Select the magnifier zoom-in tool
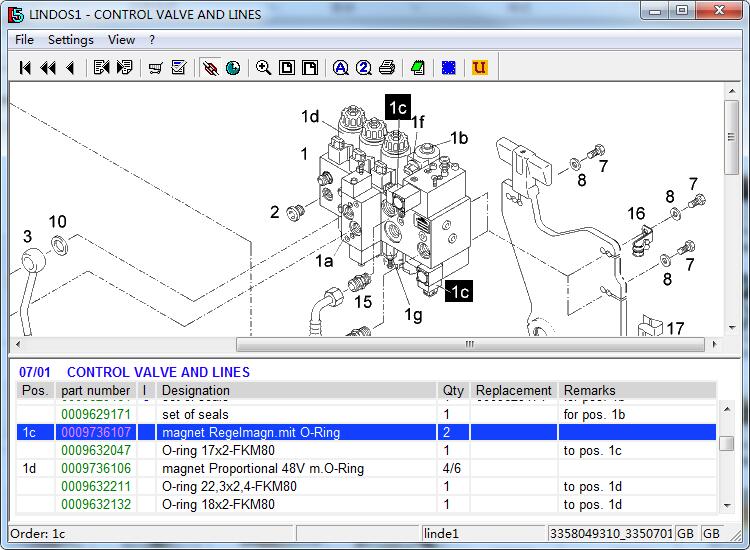 (264, 67)
